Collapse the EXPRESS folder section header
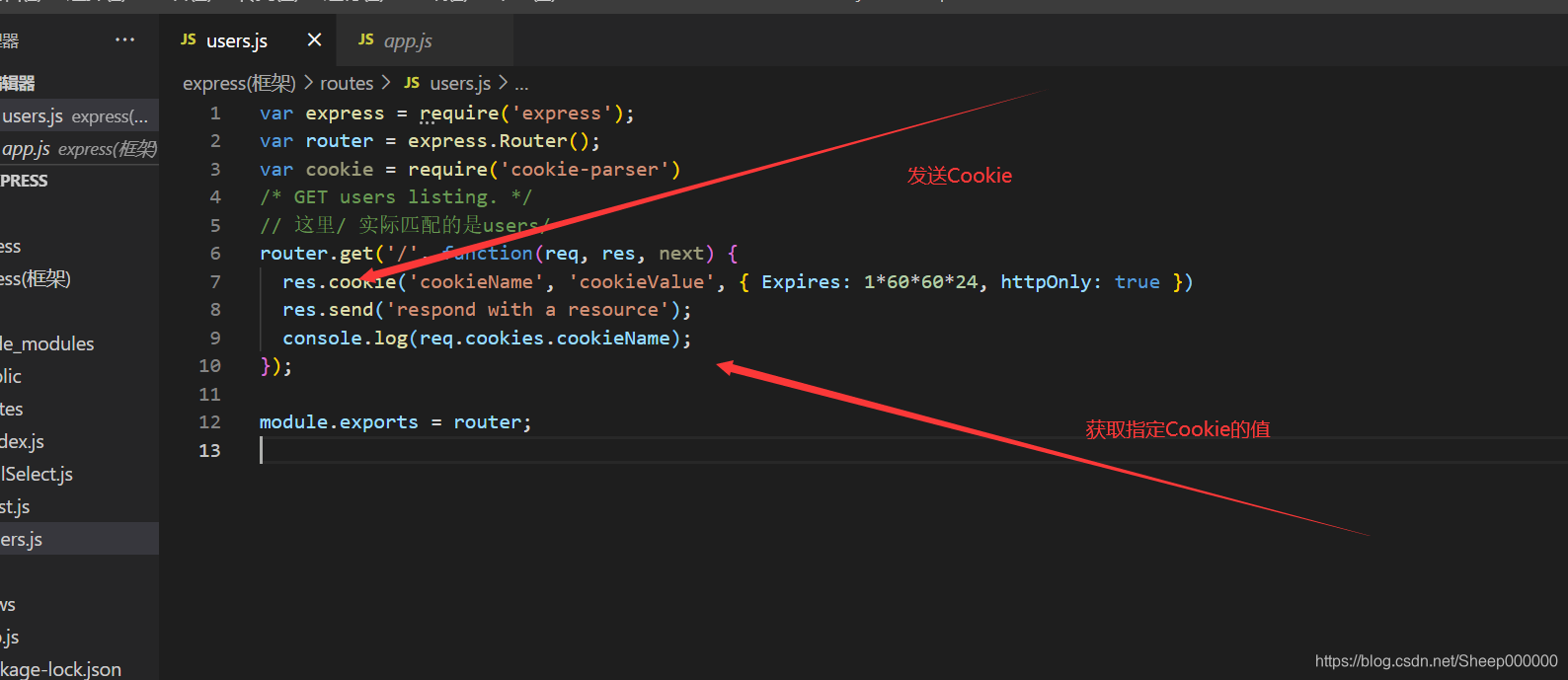The height and width of the screenshot is (680, 1568). point(79,181)
